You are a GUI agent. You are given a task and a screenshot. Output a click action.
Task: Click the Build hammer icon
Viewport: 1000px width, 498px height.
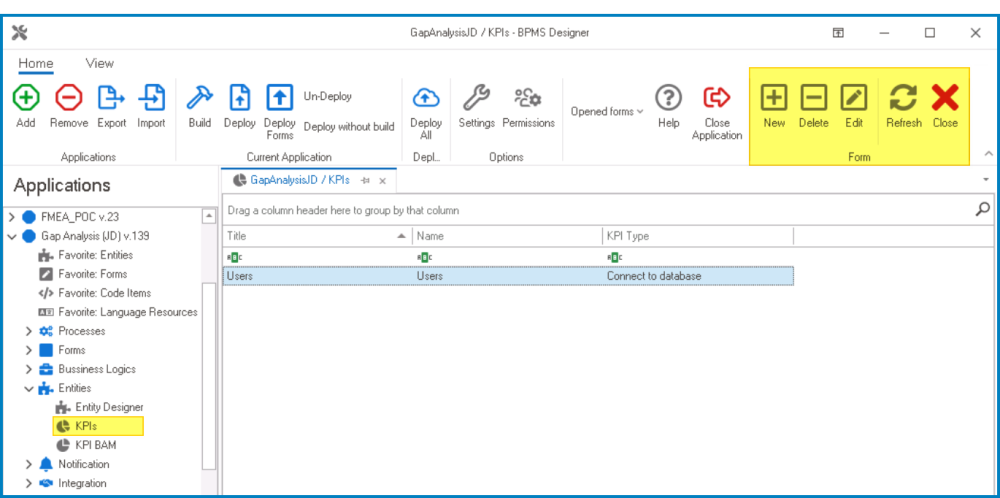coord(200,98)
